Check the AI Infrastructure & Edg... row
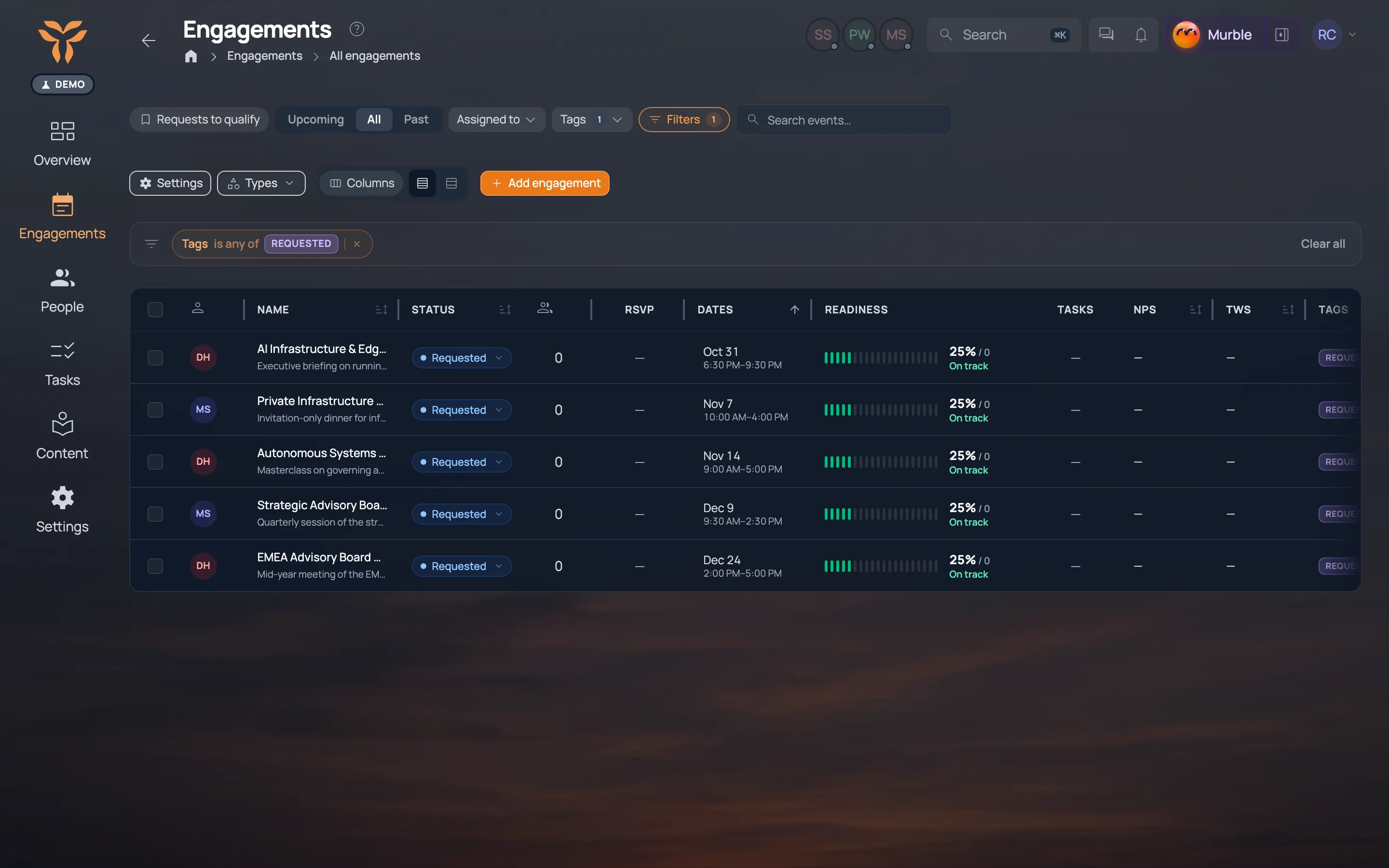1389x868 pixels. (x=155, y=358)
